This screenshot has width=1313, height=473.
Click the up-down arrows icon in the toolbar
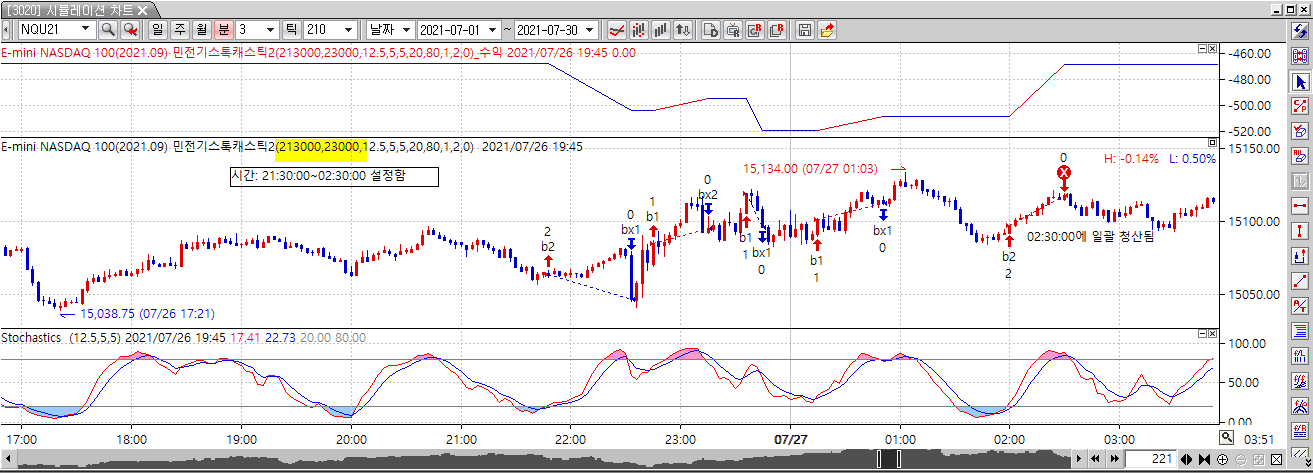click(684, 30)
